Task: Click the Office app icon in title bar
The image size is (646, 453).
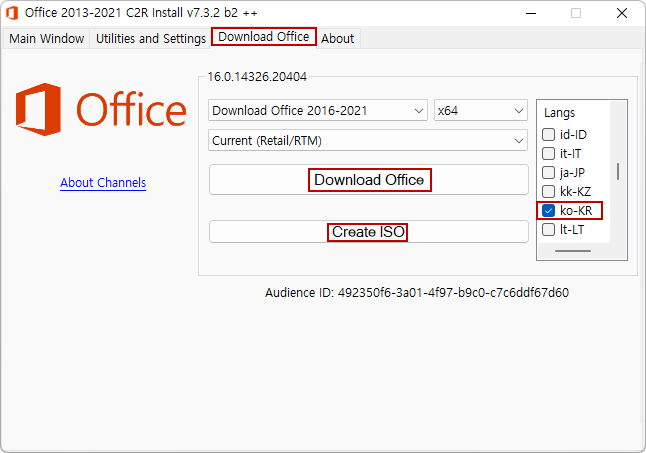Action: coord(12,13)
